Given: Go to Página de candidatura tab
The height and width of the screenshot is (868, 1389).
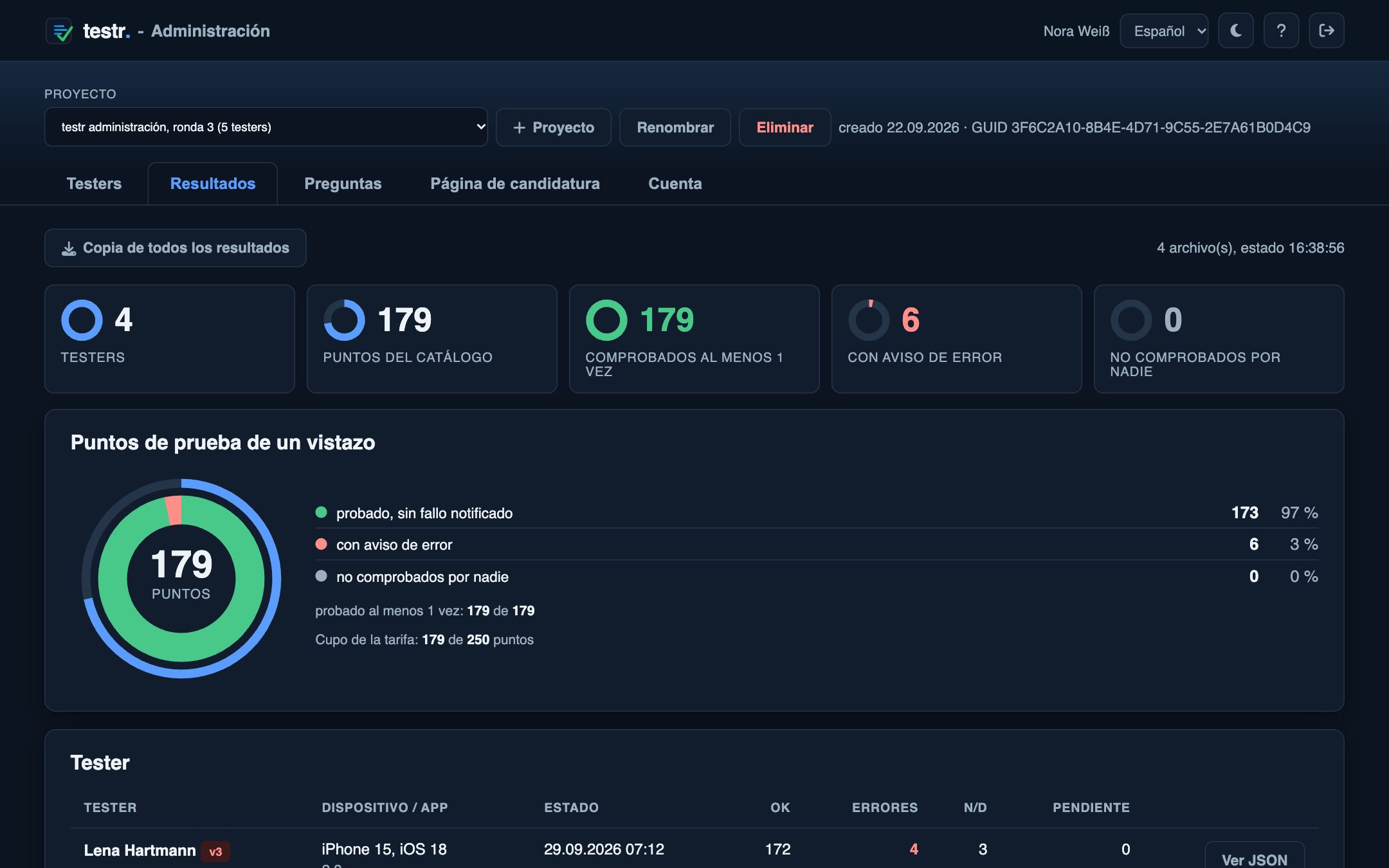Looking at the screenshot, I should [515, 184].
